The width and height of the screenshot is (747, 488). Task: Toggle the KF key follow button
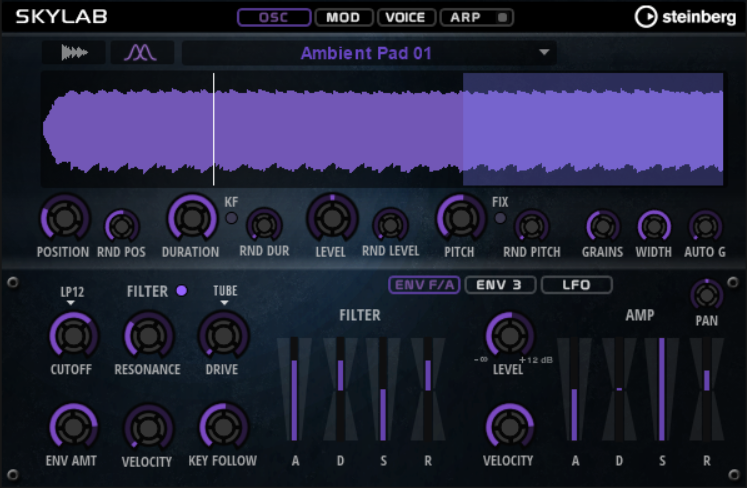pos(231,218)
